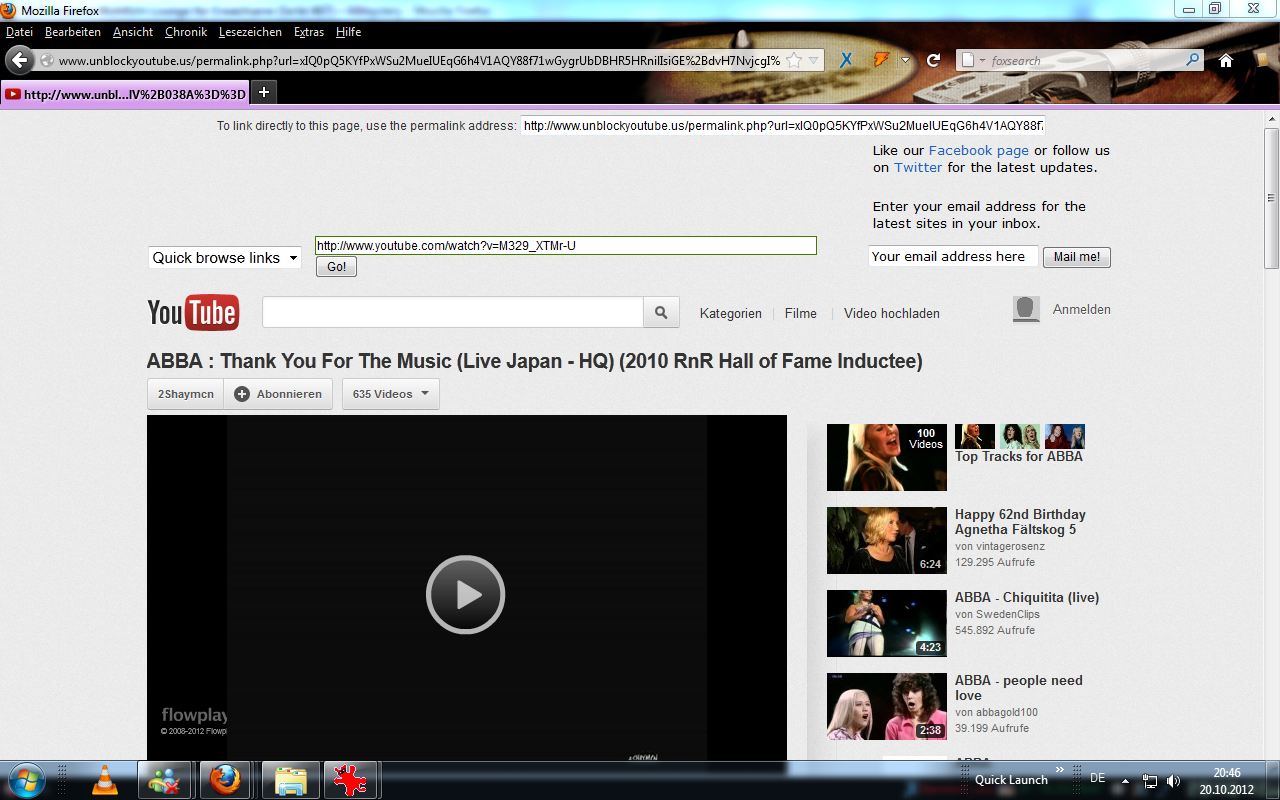The image size is (1280, 800).
Task: Open URL bar history dropdown arrow
Action: click(813, 60)
